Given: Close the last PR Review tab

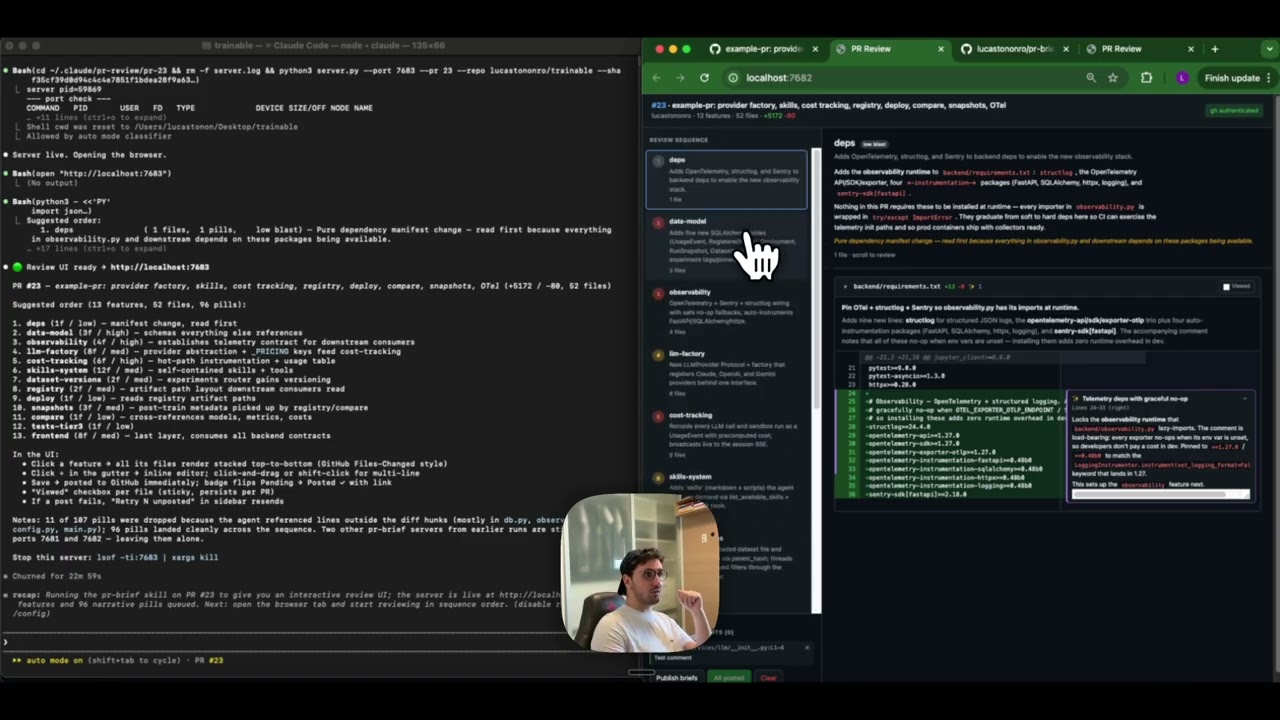Looking at the screenshot, I should 1191,49.
